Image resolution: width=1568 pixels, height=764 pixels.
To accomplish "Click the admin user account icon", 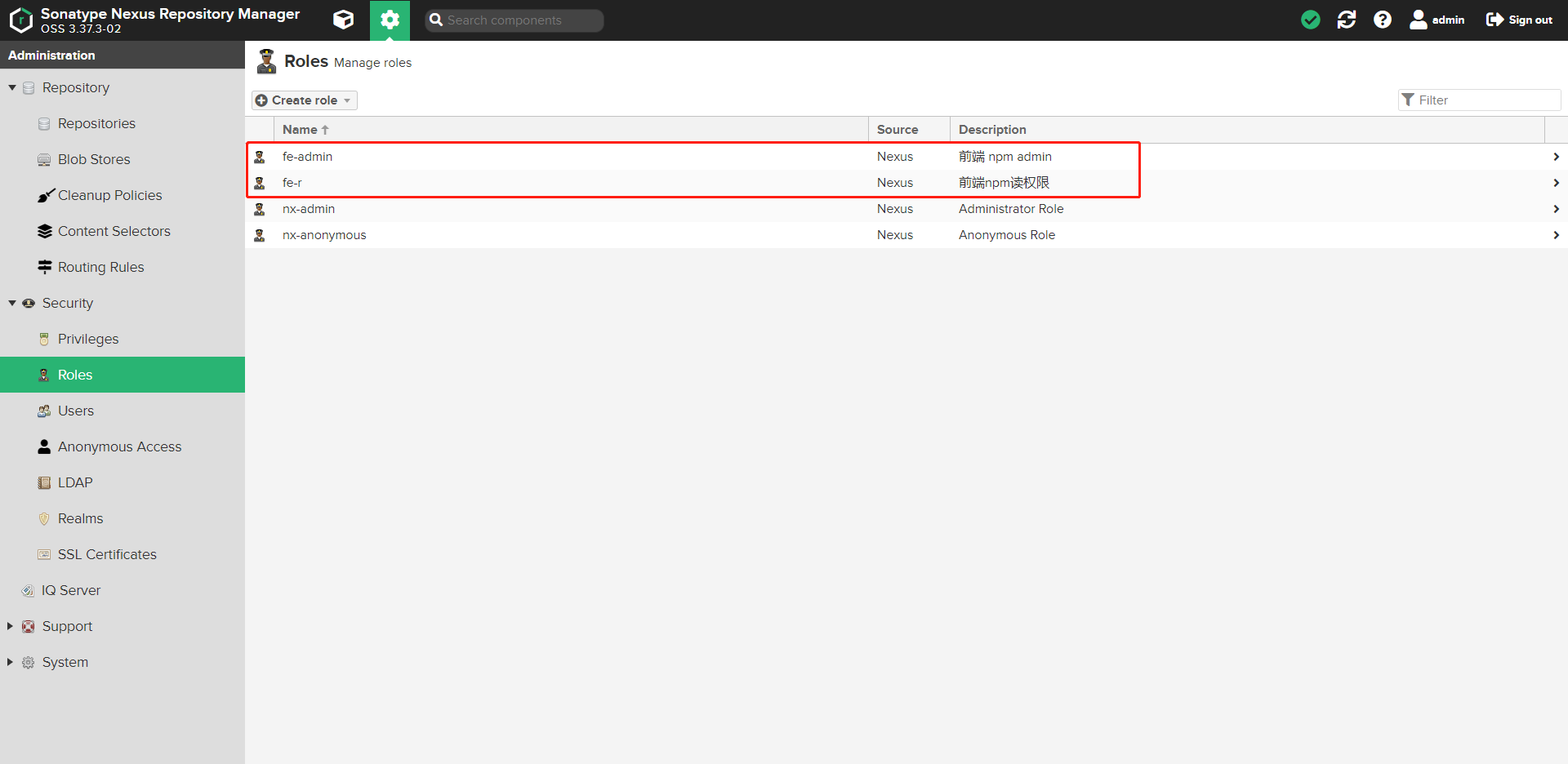I will [1419, 20].
